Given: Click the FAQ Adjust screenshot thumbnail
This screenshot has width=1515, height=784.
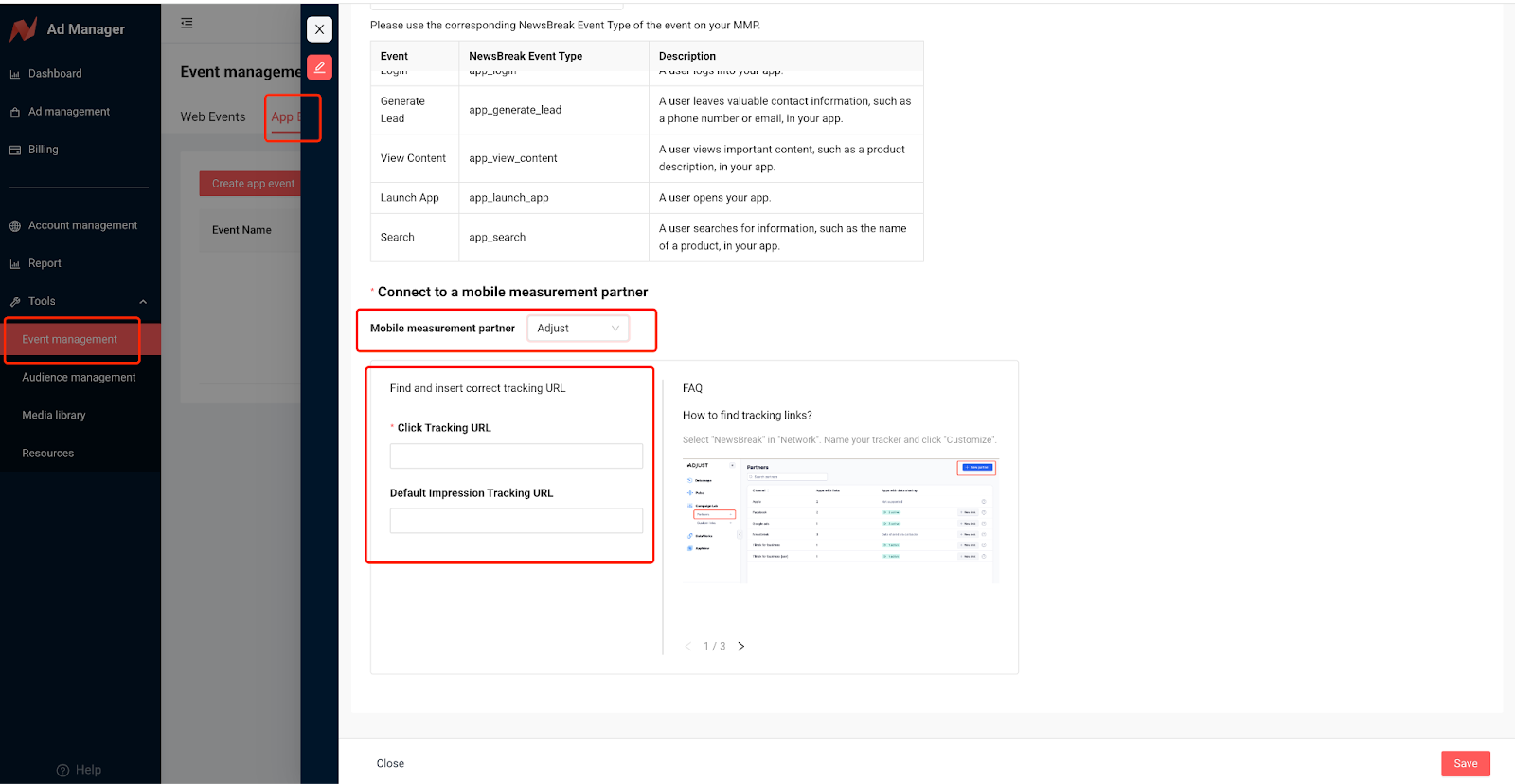Looking at the screenshot, I should click(x=840, y=520).
